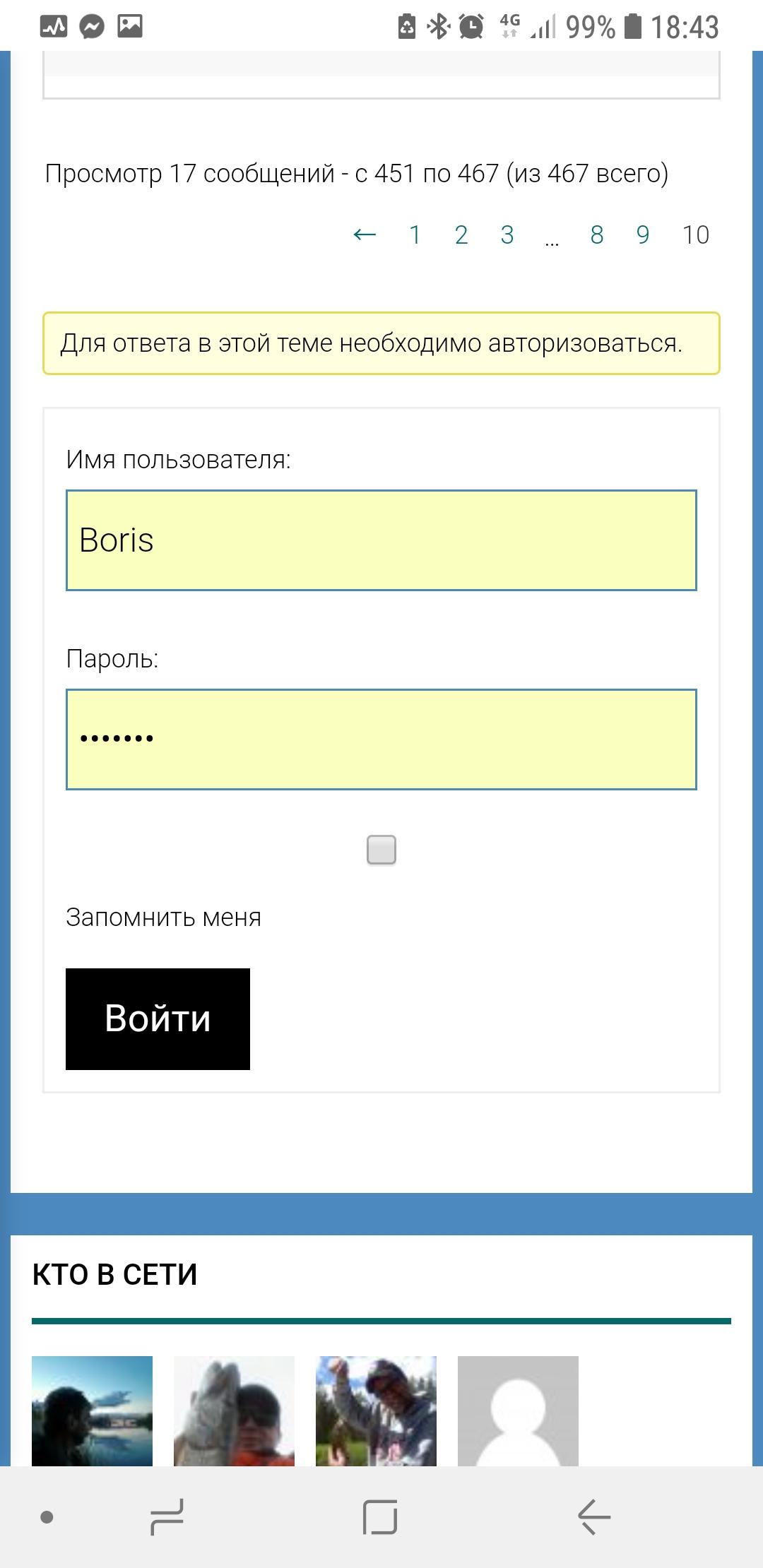Tap the Android back navigation icon
763x1568 pixels.
[x=594, y=1516]
